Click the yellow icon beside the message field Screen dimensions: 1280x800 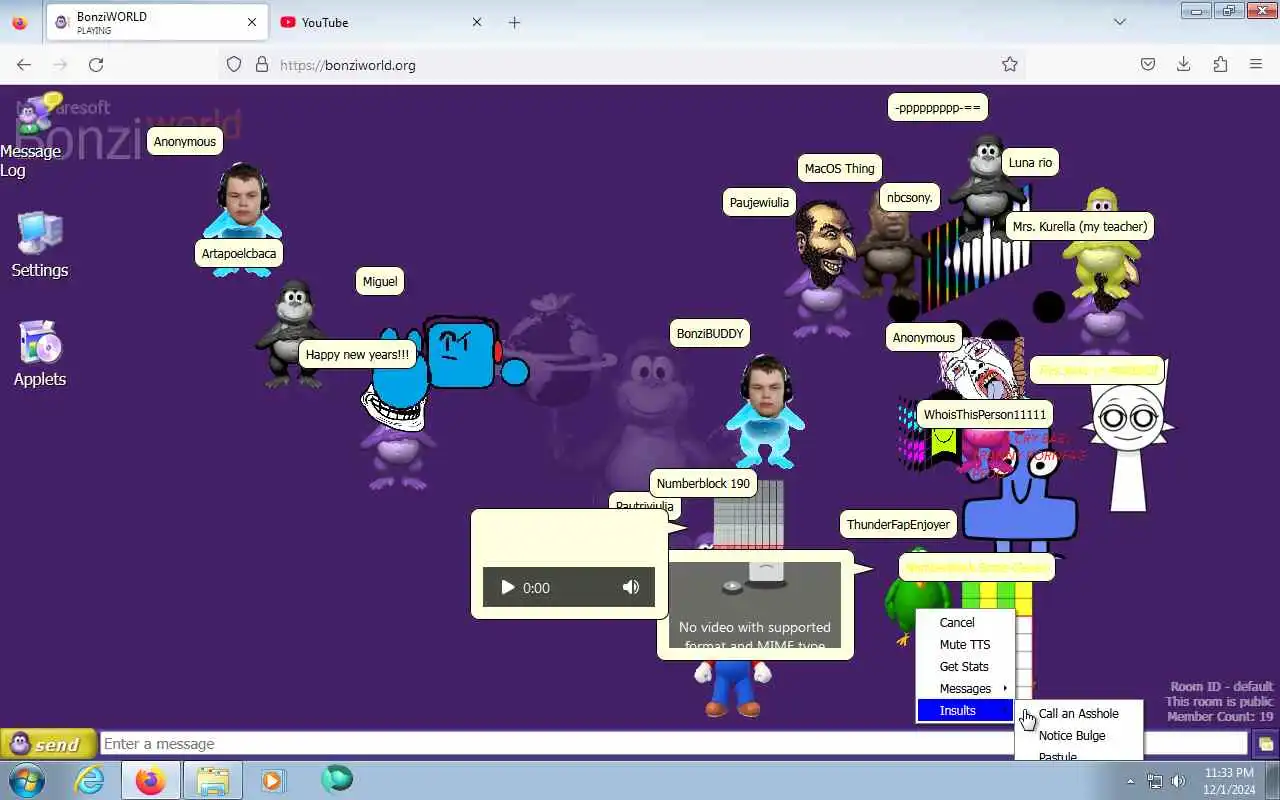pyautogui.click(x=1265, y=744)
